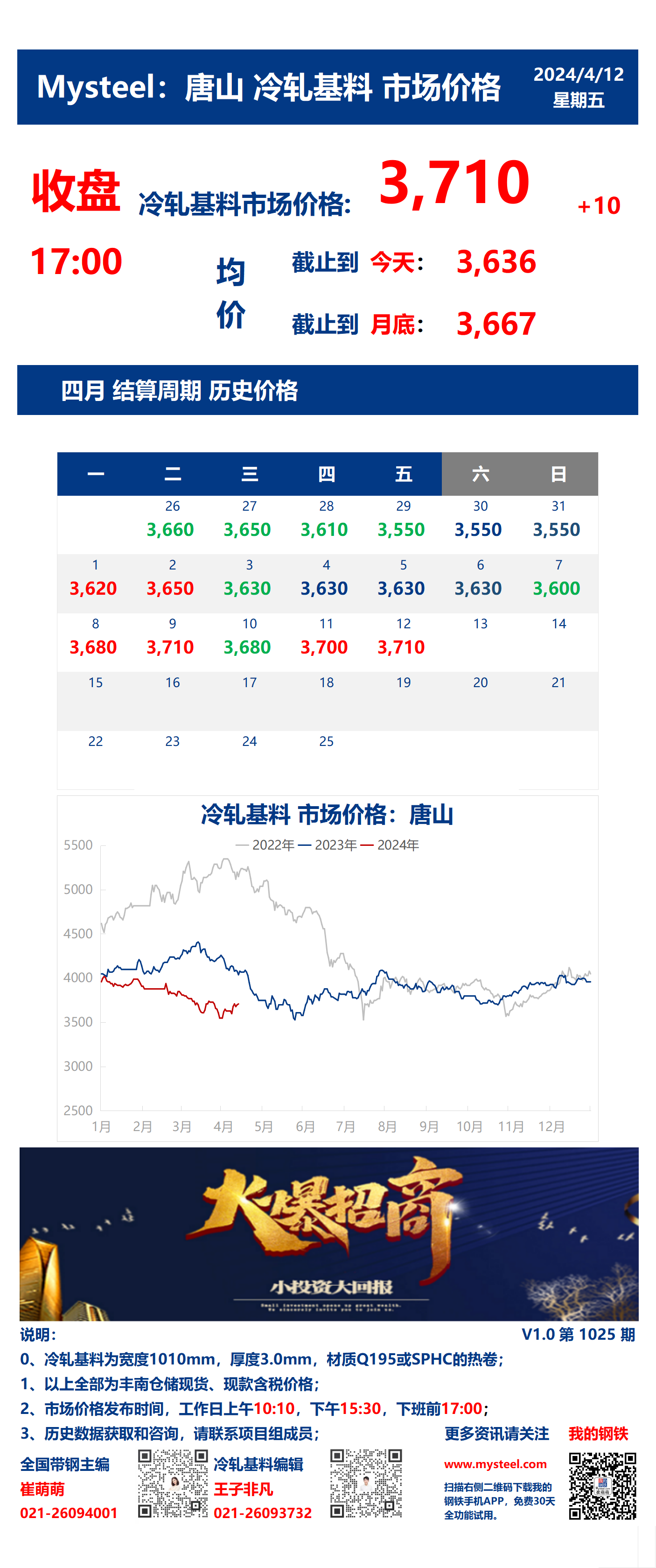This screenshot has height=1568, width=656.
Task: Click price 3,630 under day 4
Action: click(x=324, y=589)
